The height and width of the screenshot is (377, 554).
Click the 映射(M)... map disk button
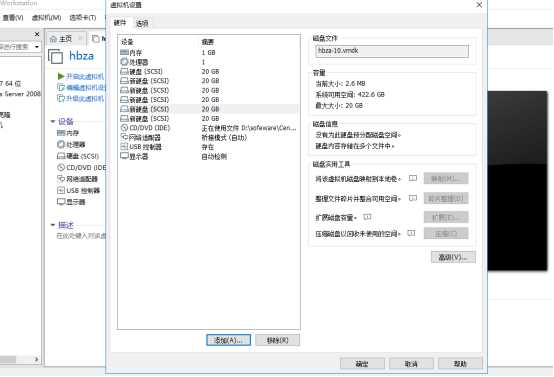point(446,178)
